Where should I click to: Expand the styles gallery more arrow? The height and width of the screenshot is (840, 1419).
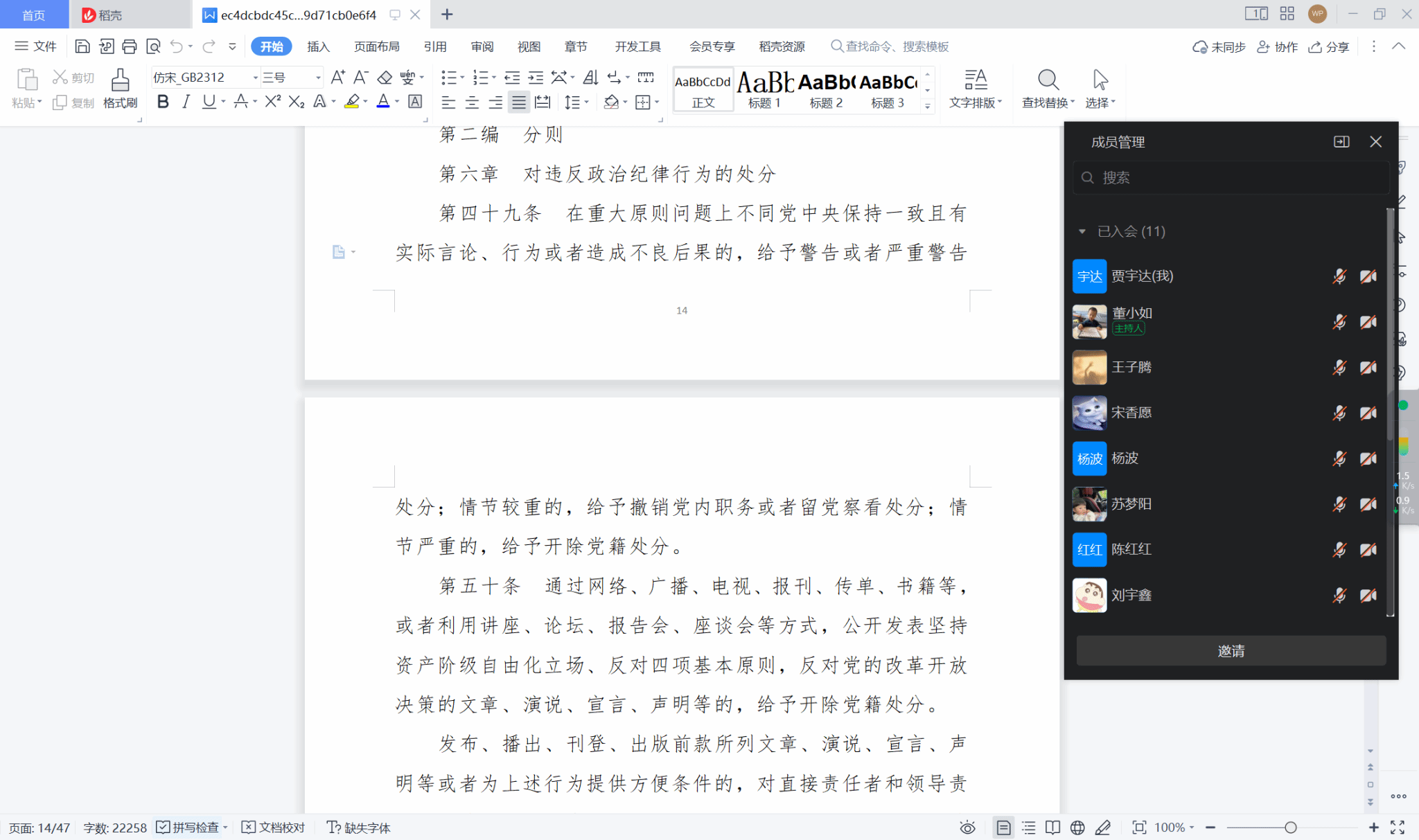click(927, 106)
